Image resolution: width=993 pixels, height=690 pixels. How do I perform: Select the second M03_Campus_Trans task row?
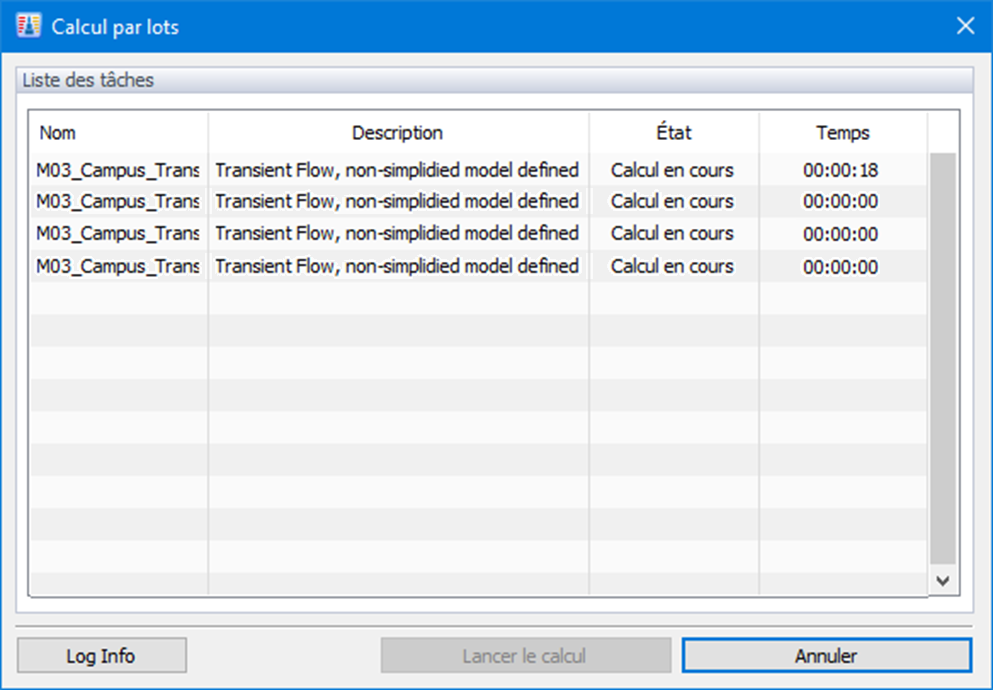pos(118,201)
